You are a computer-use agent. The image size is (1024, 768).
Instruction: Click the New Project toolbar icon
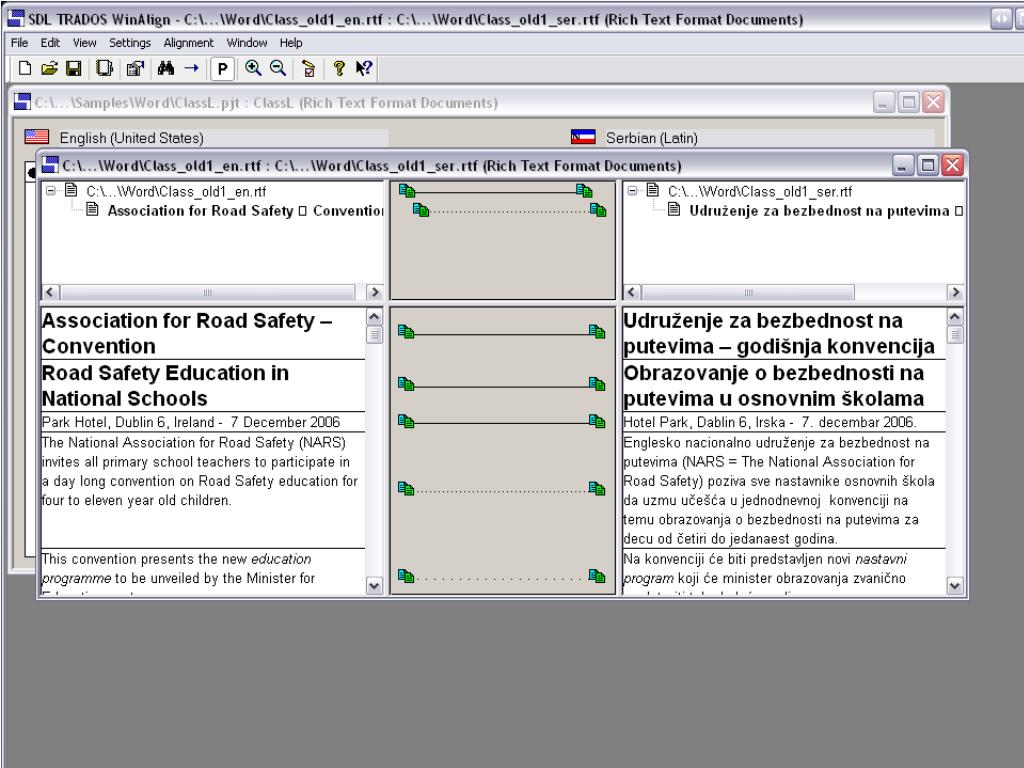[x=25, y=68]
